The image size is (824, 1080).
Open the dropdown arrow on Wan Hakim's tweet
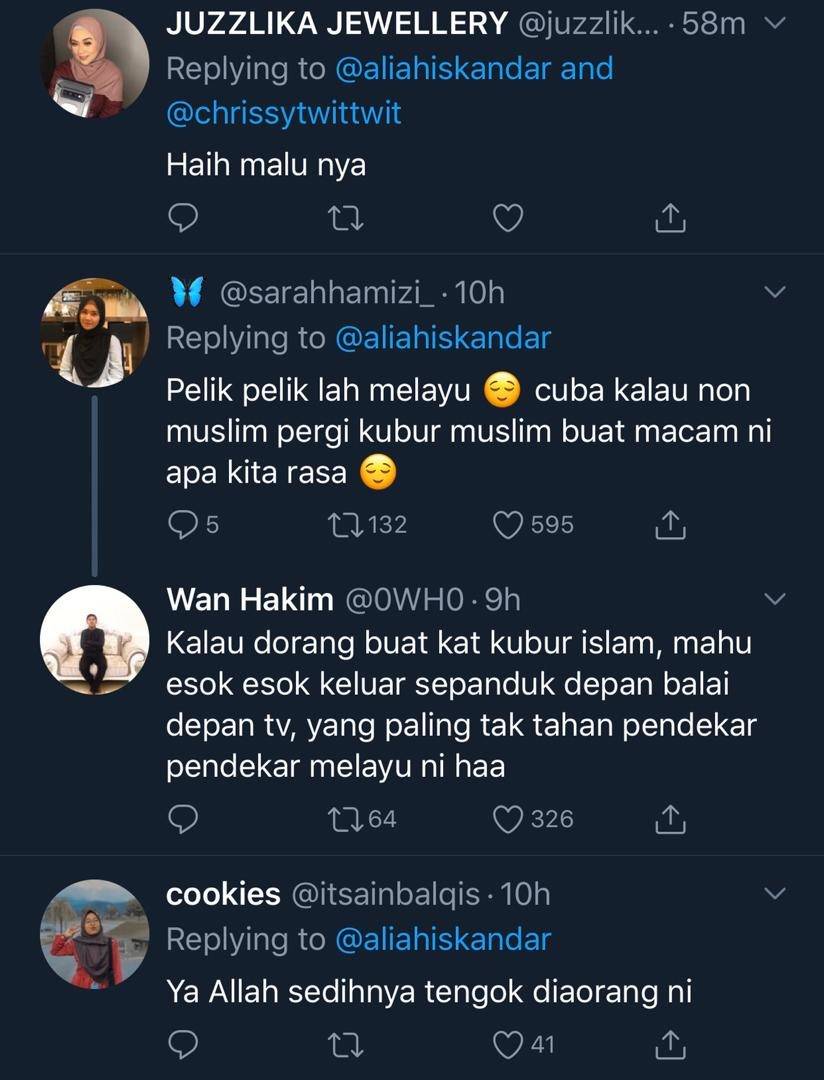(x=775, y=598)
